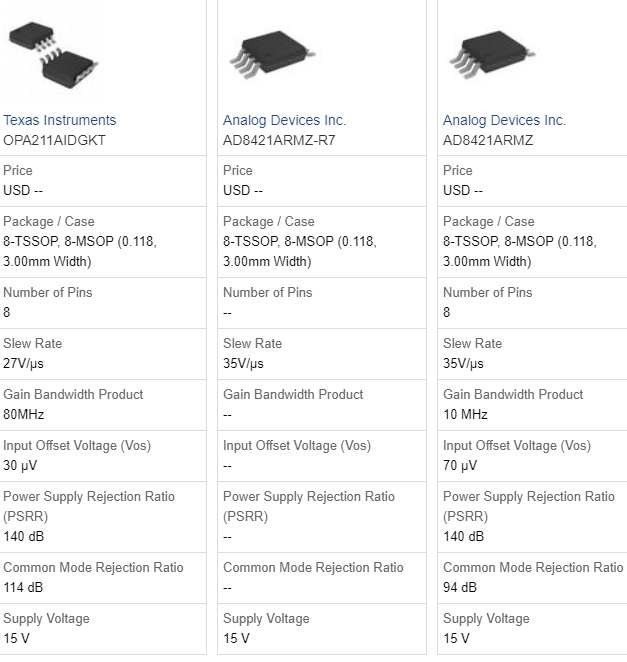The image size is (627, 662).
Task: Click the AD8421ARMZ part number without suffix
Action: 488,140
